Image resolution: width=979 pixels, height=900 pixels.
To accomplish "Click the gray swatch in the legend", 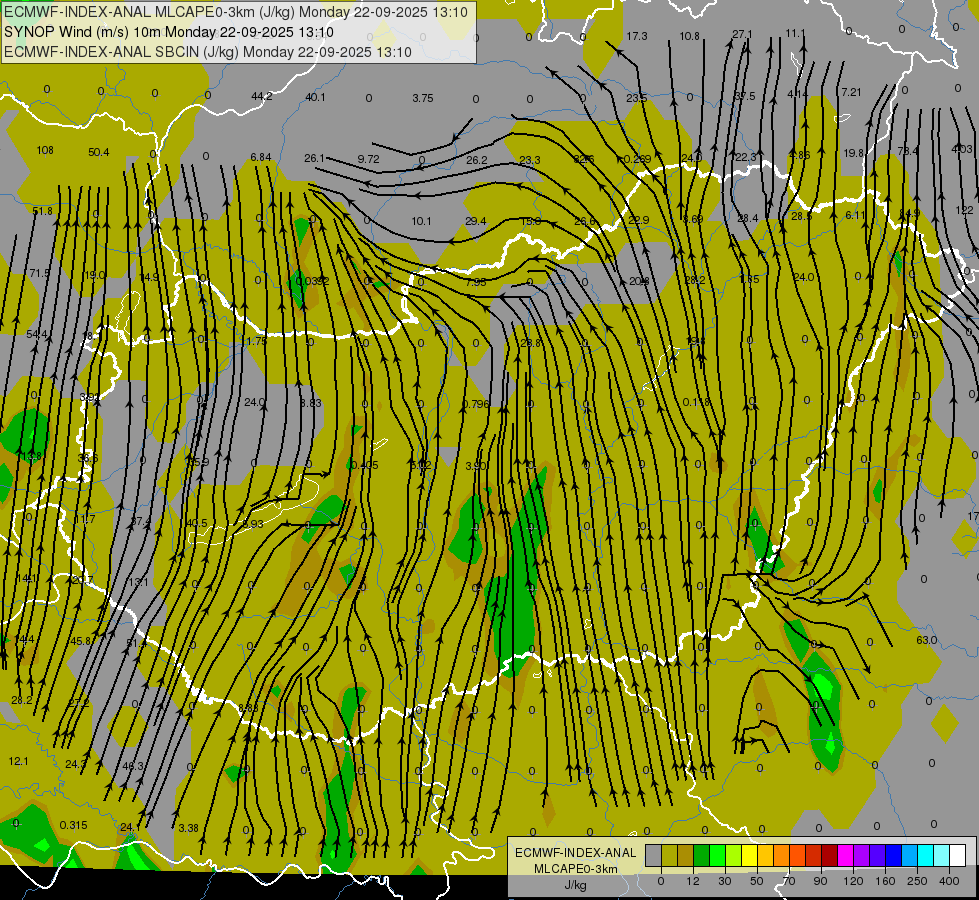I will point(654,855).
